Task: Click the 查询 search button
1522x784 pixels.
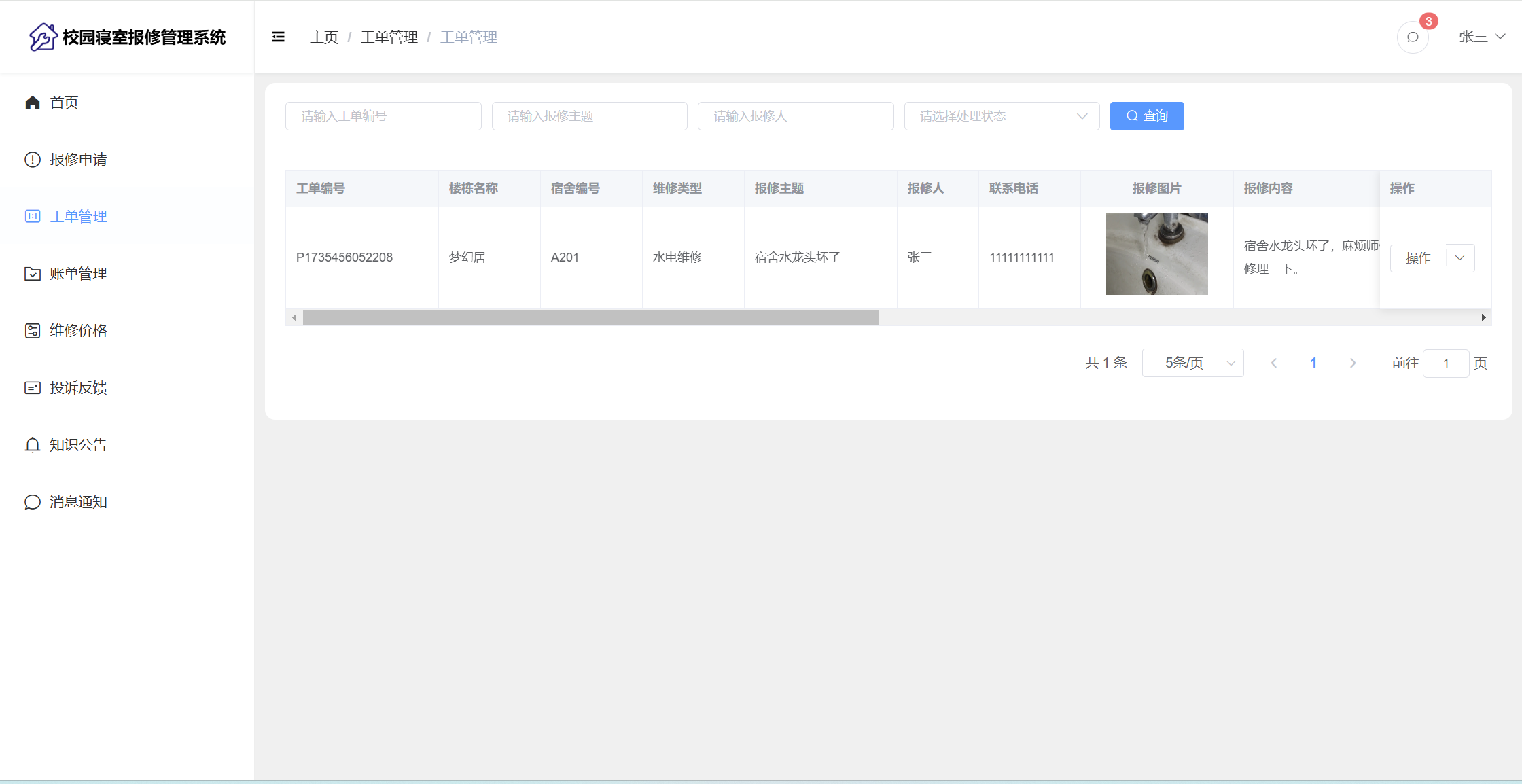Action: pyautogui.click(x=1146, y=116)
